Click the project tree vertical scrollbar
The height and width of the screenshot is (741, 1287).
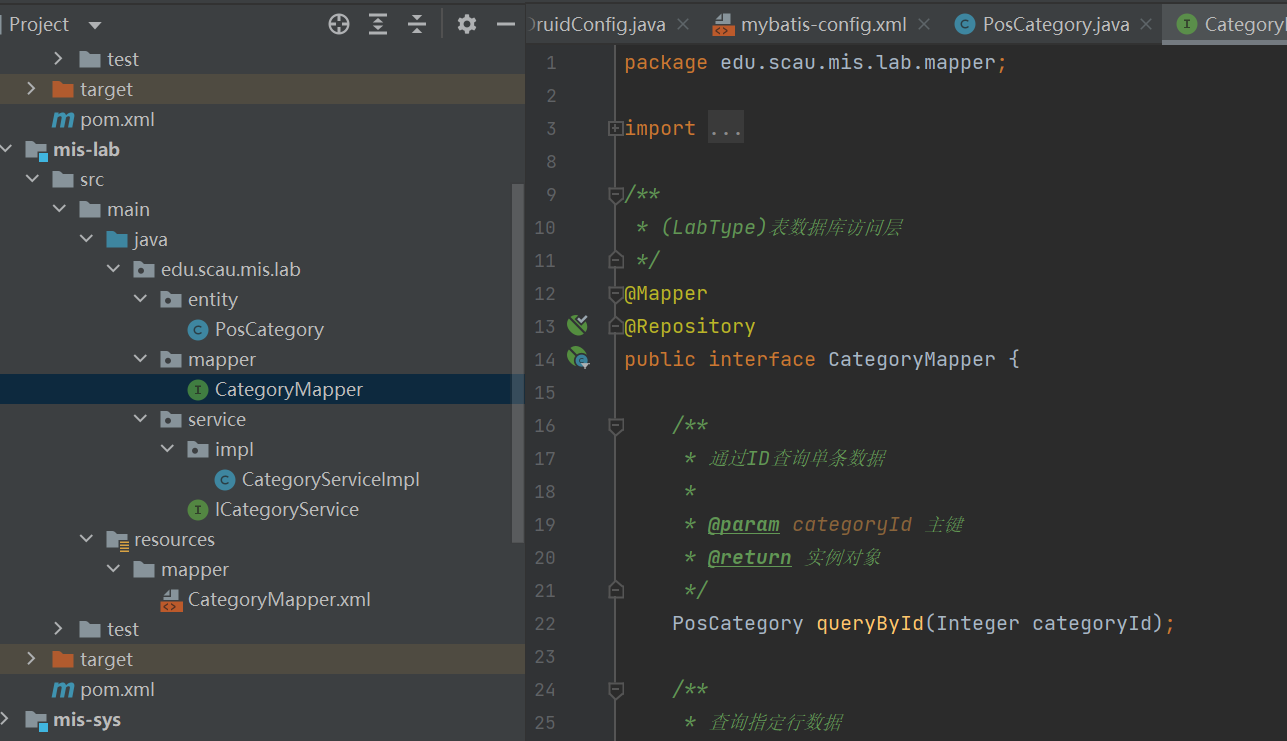517,362
